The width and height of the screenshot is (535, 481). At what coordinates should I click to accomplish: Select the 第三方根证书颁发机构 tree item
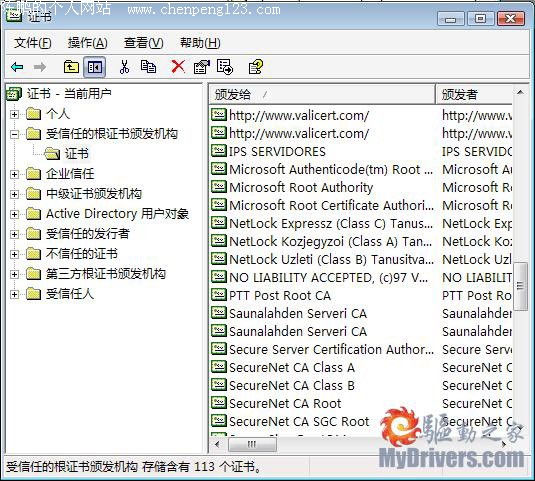tap(106, 274)
